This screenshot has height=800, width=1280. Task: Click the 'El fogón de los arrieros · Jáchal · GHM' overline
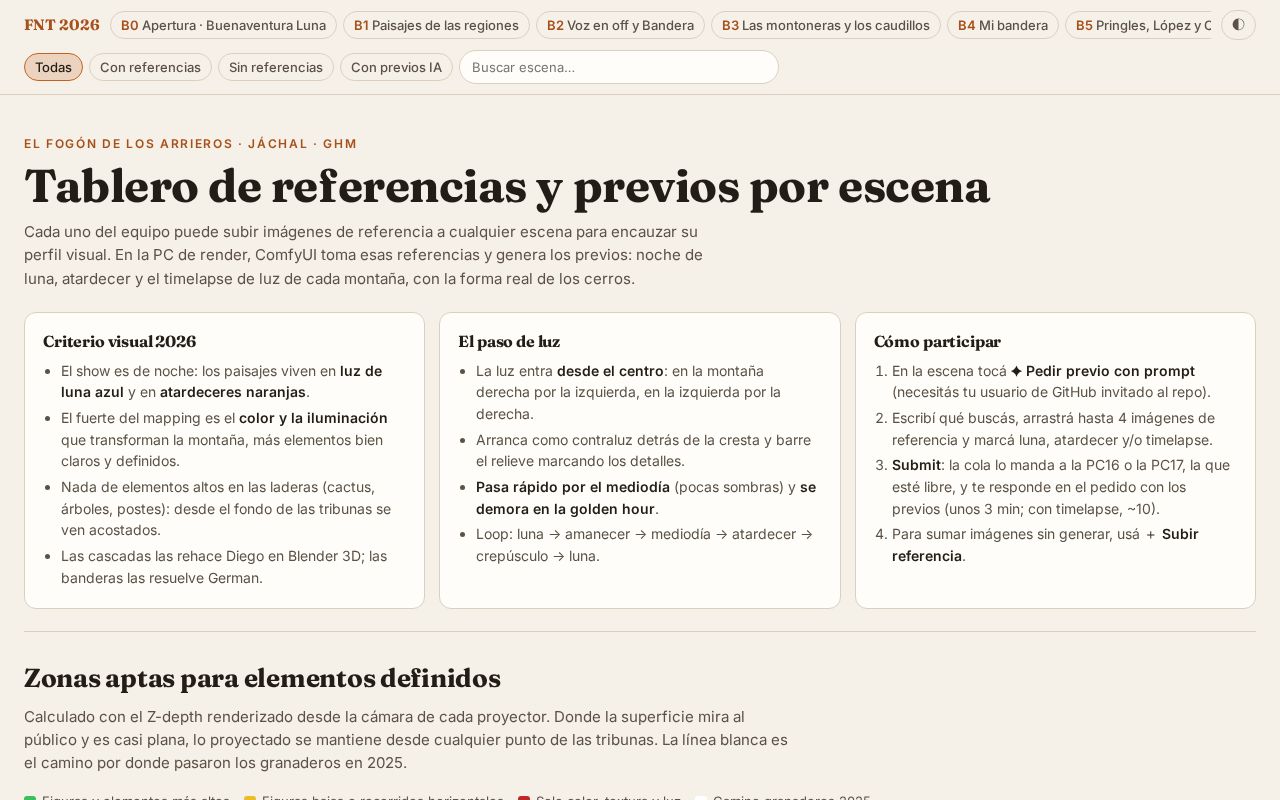pyautogui.click(x=191, y=144)
